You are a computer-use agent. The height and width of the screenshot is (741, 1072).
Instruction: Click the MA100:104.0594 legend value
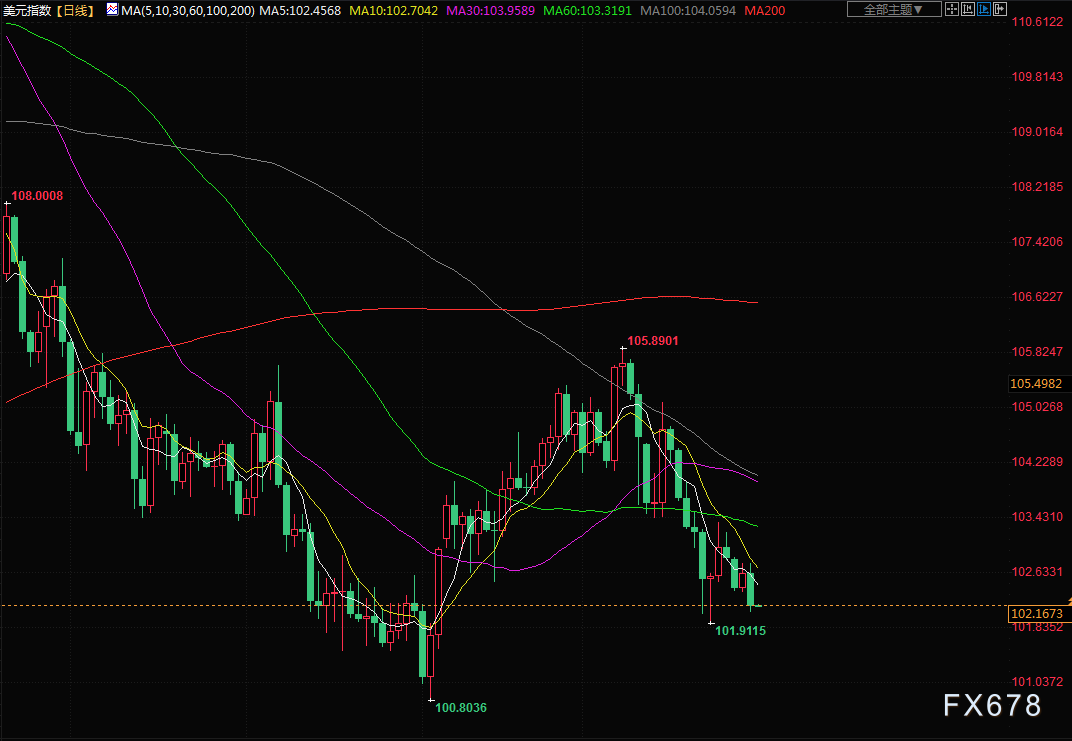[688, 10]
